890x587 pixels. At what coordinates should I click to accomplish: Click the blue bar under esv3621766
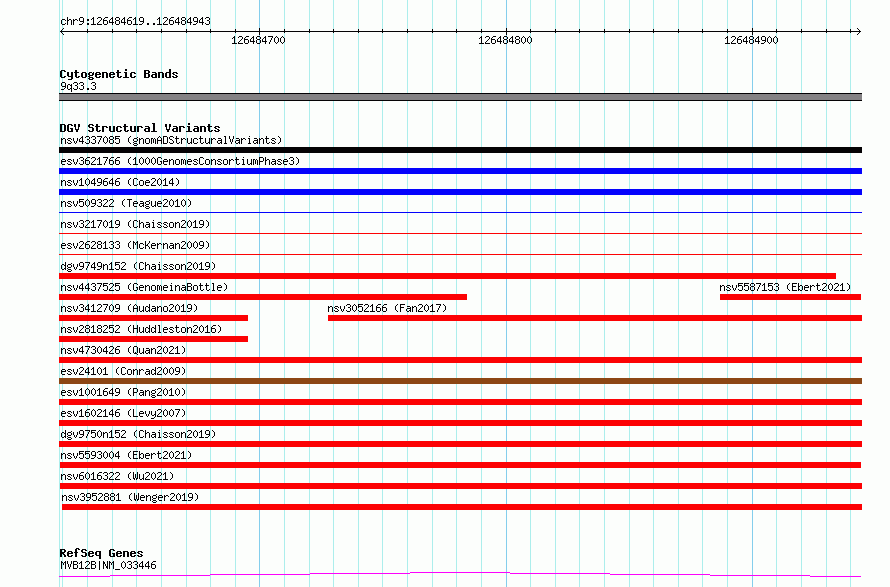460,171
